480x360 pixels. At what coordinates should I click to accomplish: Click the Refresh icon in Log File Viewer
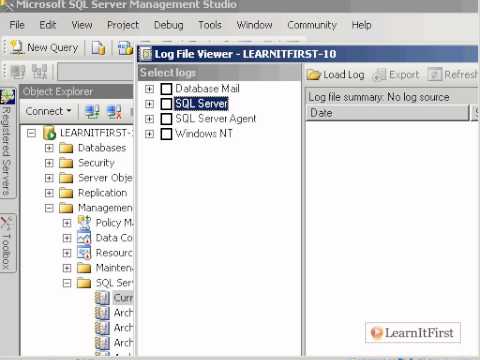tap(435, 75)
